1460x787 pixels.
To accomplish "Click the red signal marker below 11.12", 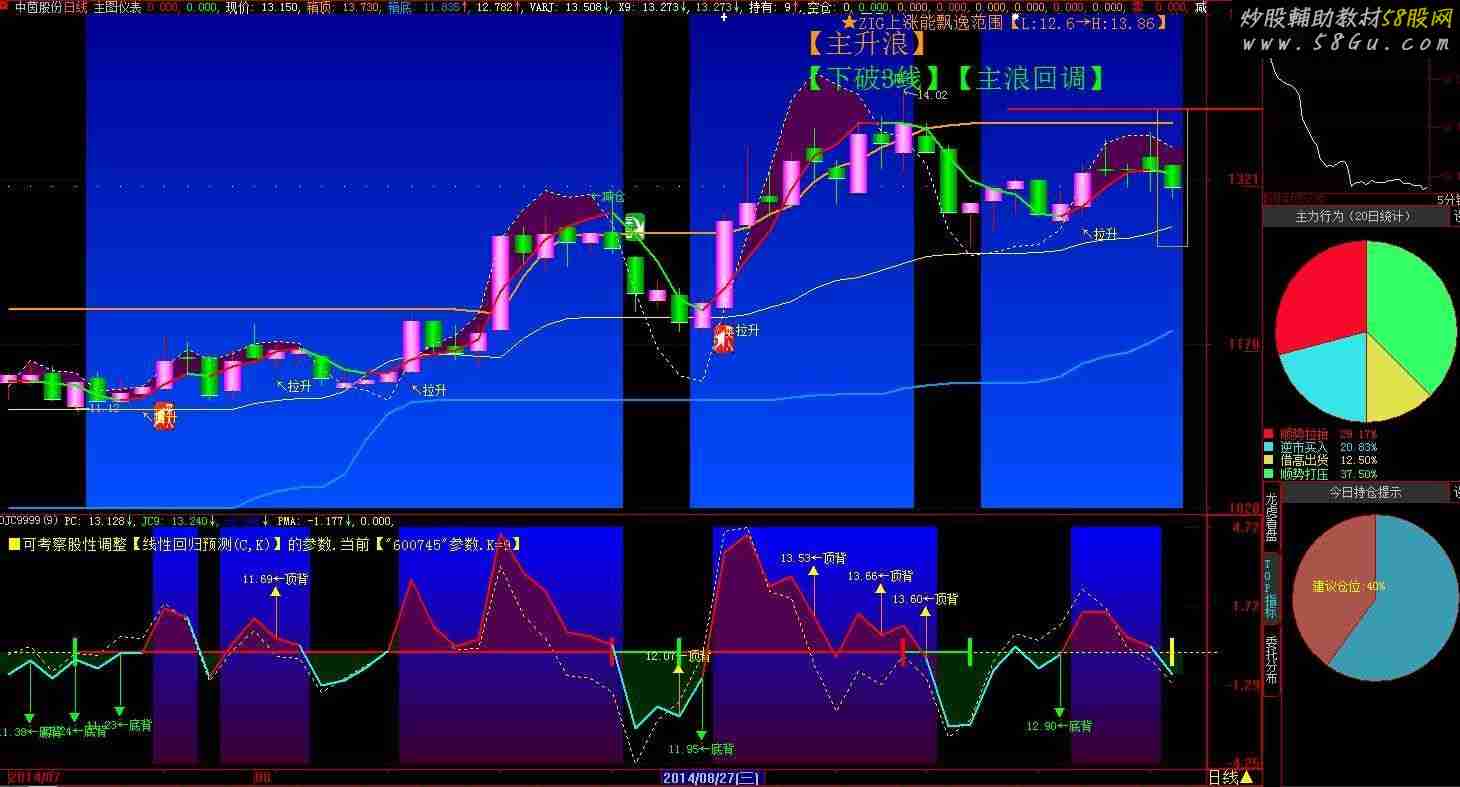I will pos(164,416).
